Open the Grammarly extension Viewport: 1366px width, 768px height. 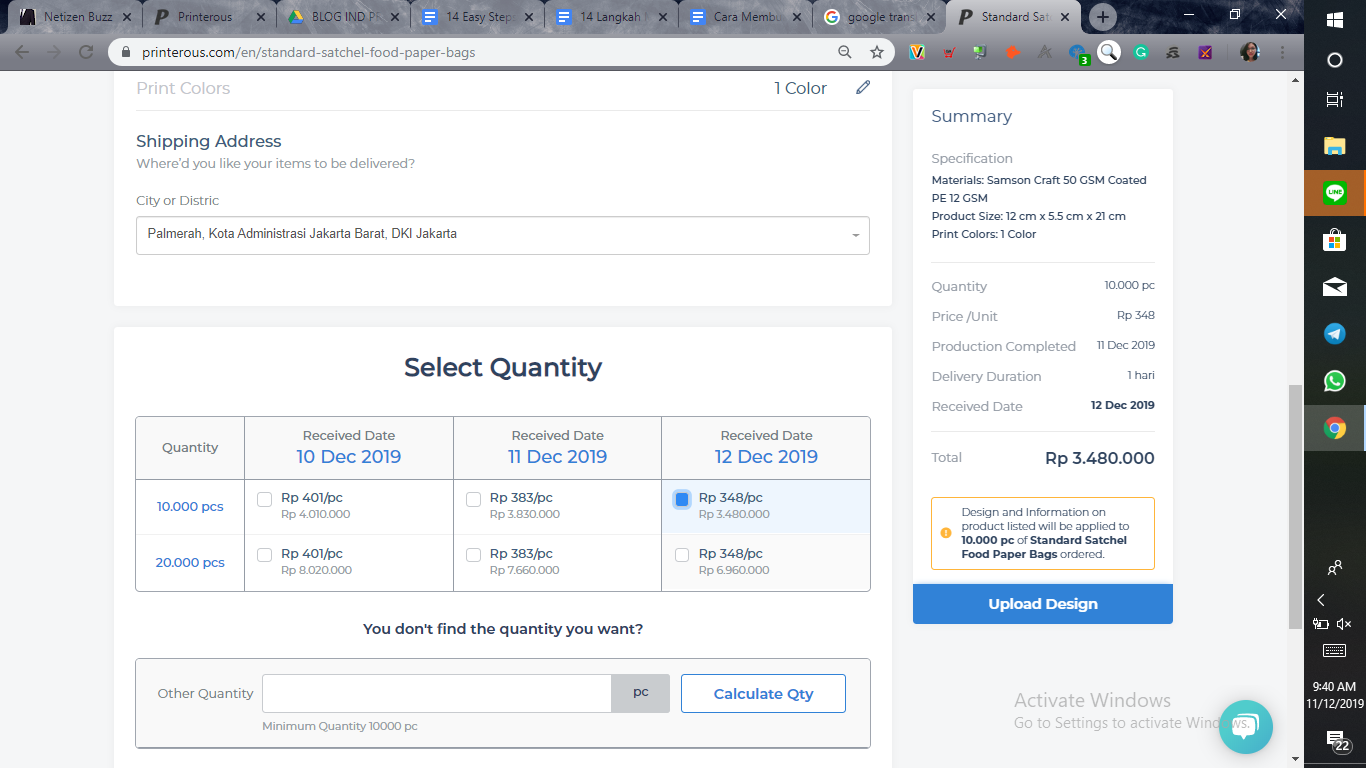1141,52
